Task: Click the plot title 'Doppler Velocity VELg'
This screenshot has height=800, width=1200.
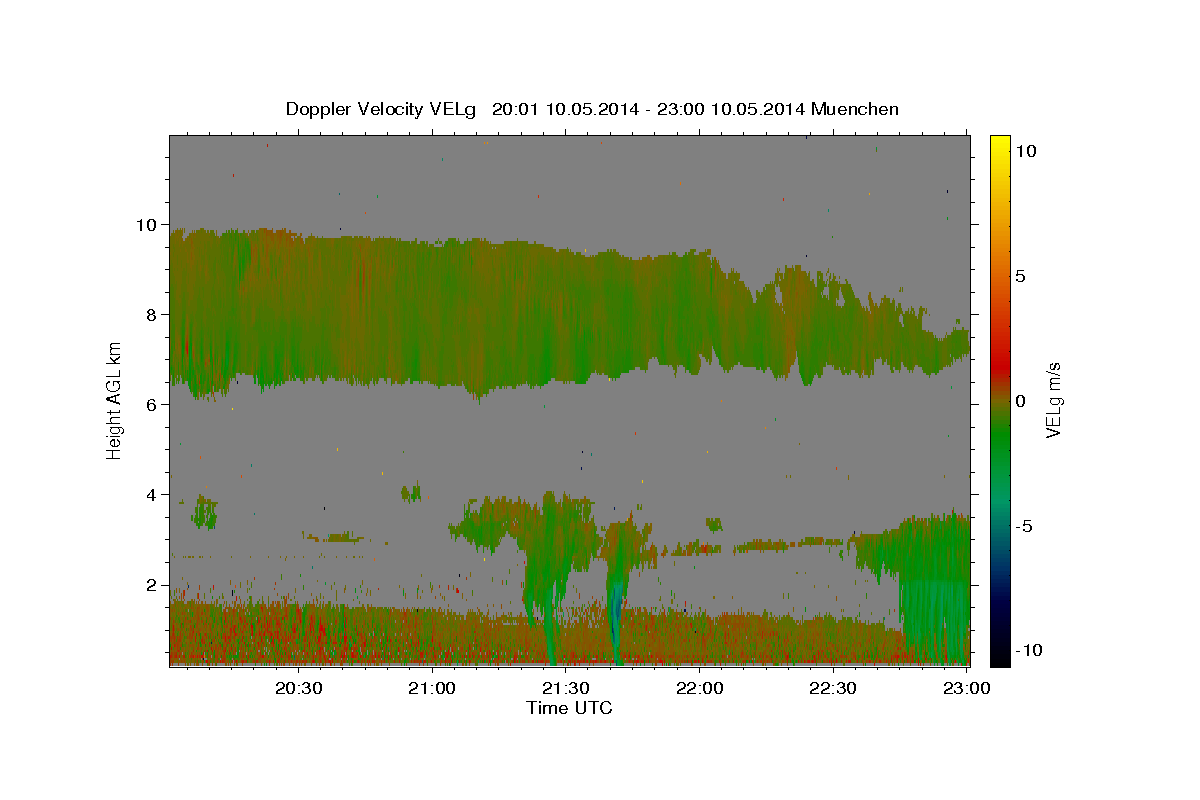Action: pyautogui.click(x=382, y=109)
